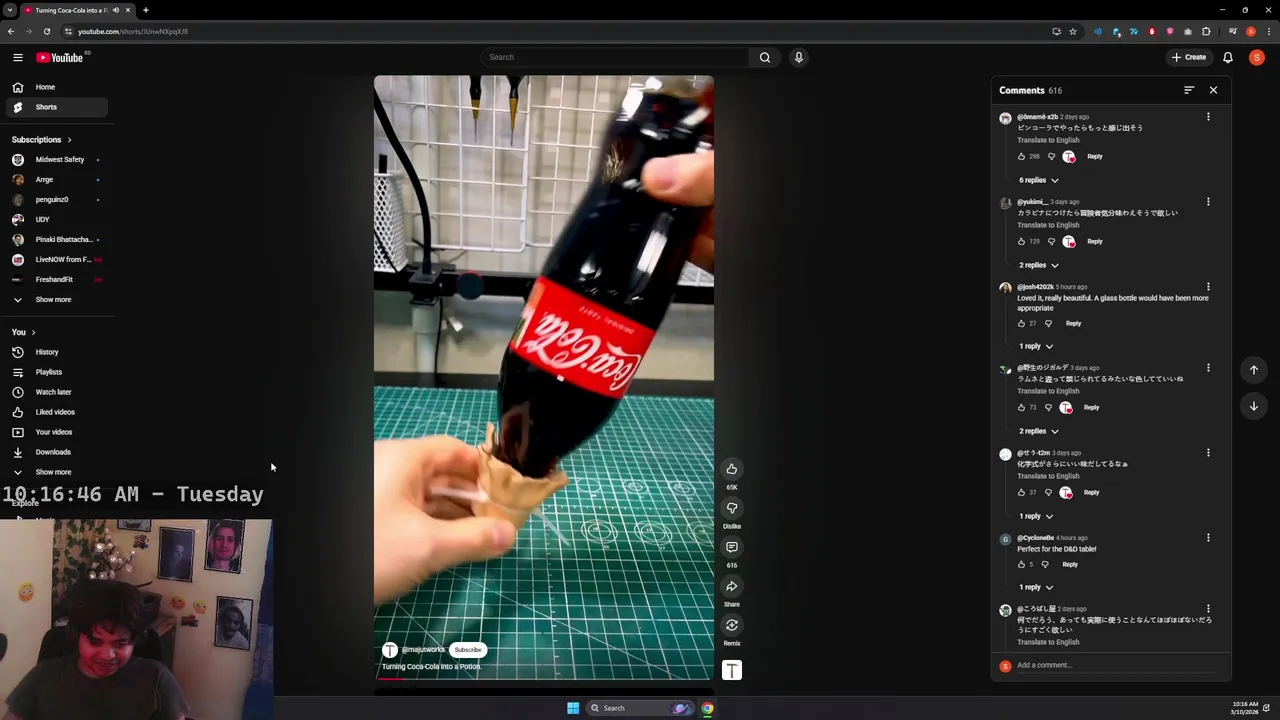The image size is (1280, 720).
Task: Open the Subscriptions section chevron
Action: [69, 140]
